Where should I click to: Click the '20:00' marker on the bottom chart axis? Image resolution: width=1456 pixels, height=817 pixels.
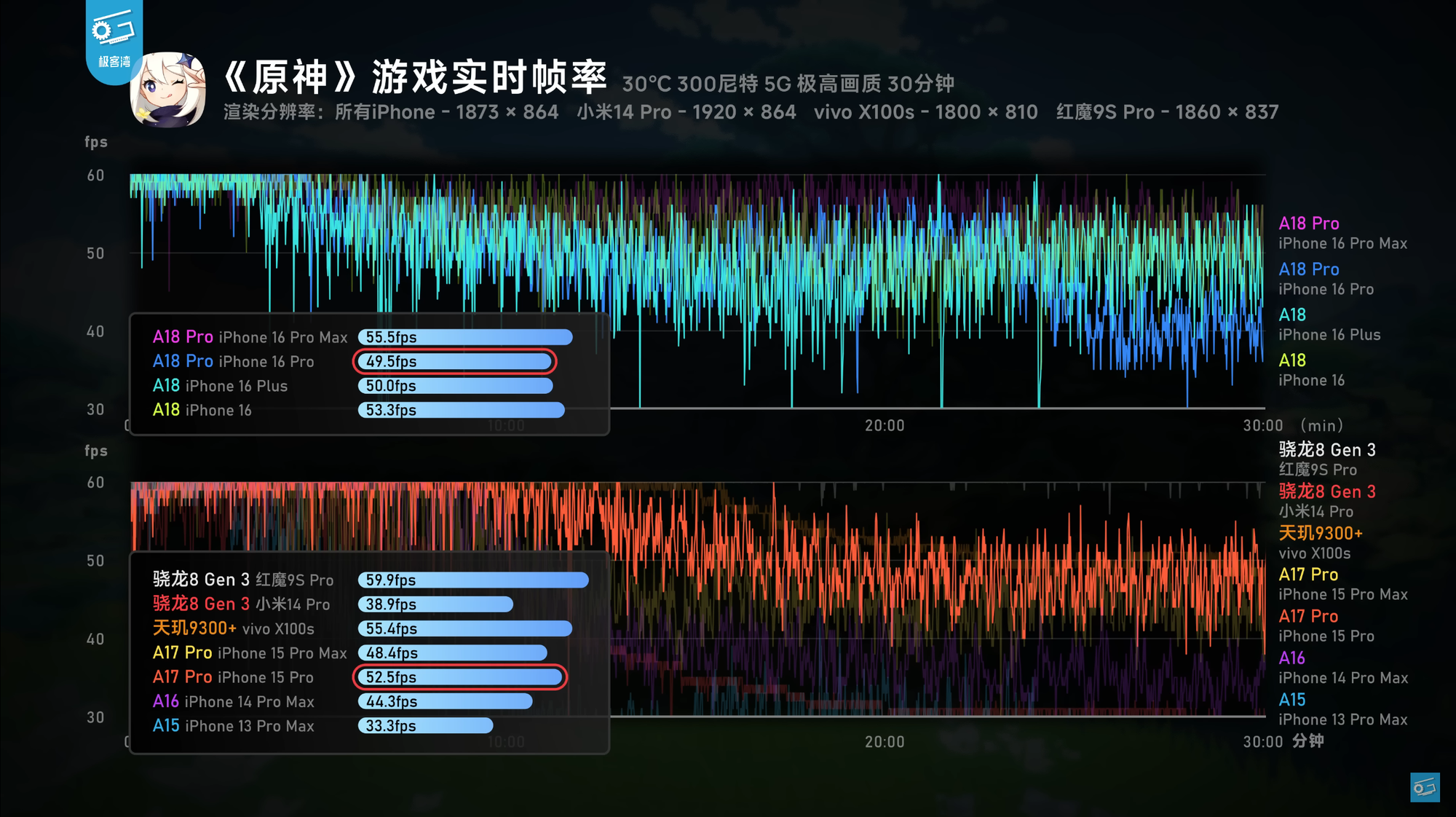click(x=885, y=742)
